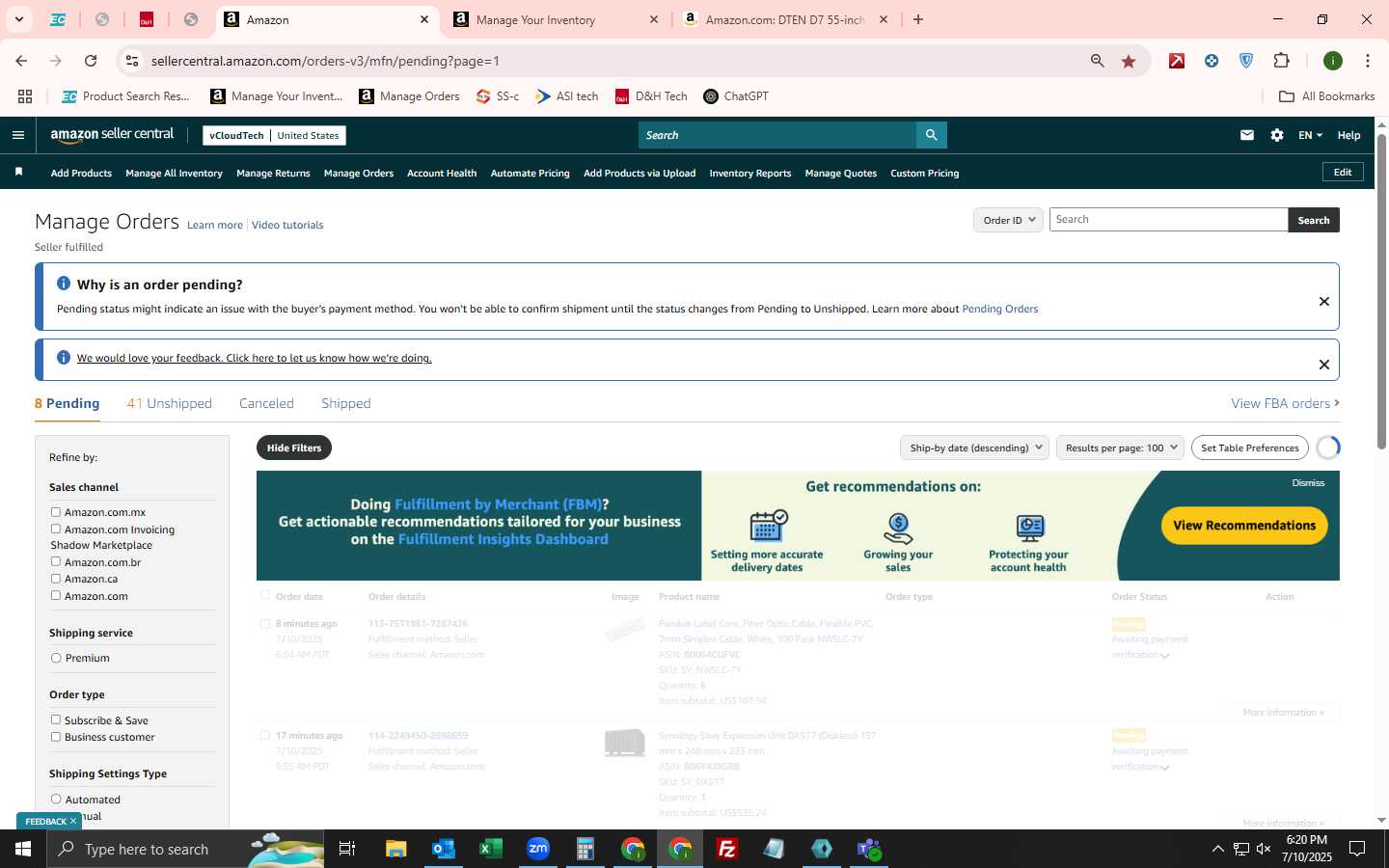The image size is (1389, 868).
Task: Click the Edit favorites bar button
Action: pyautogui.click(x=1343, y=172)
